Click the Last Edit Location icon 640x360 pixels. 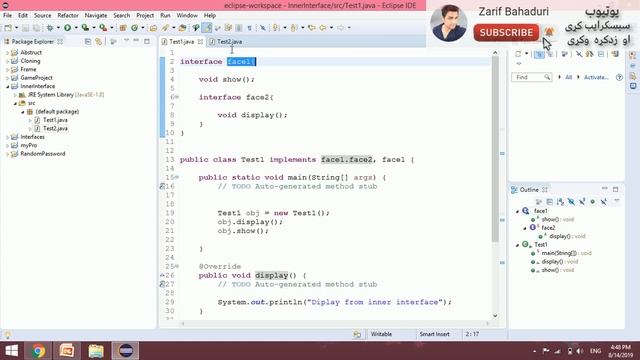click(312, 28)
